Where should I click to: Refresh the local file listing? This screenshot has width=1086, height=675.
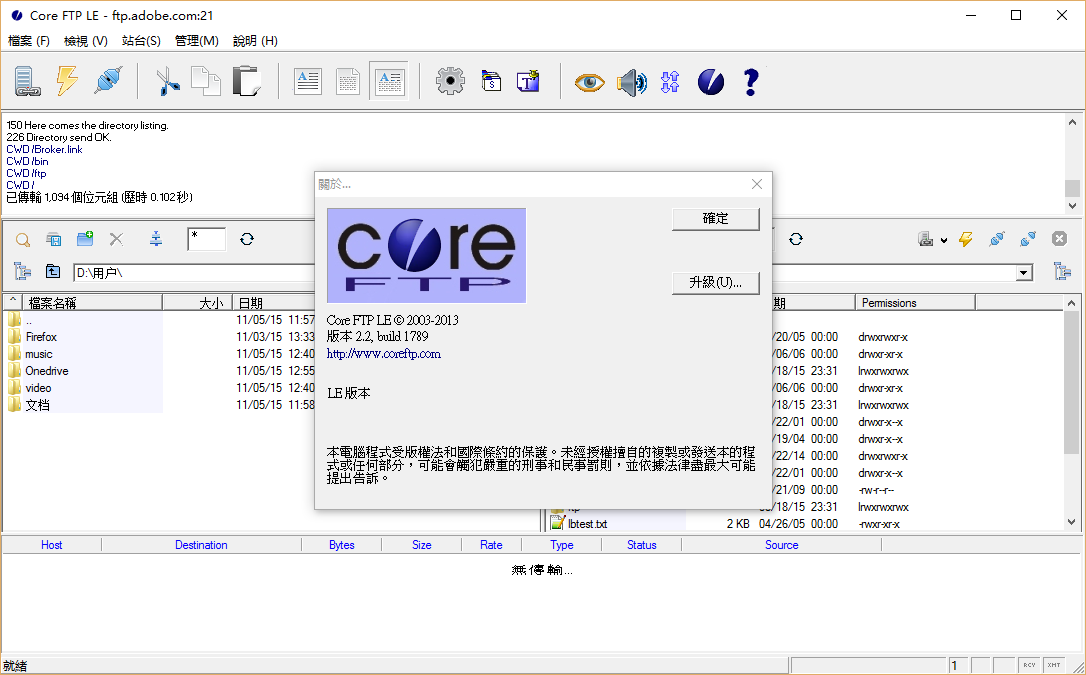(247, 239)
